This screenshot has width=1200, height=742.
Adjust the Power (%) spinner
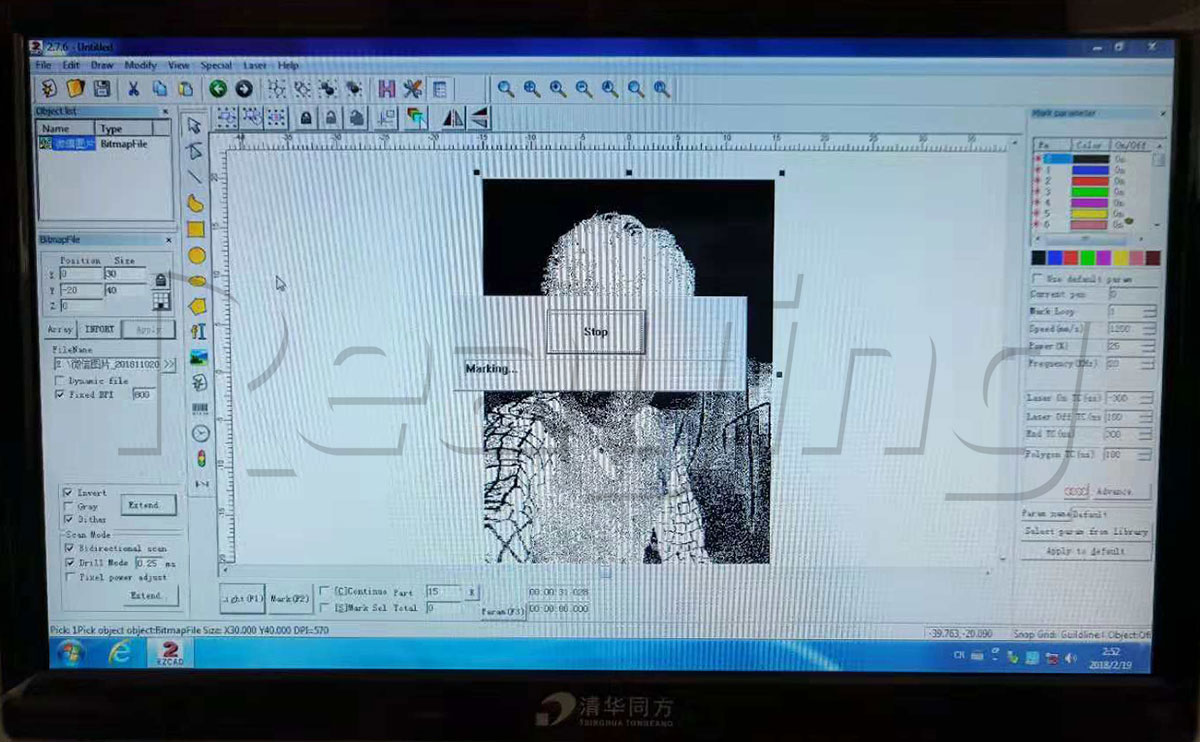coord(1148,346)
